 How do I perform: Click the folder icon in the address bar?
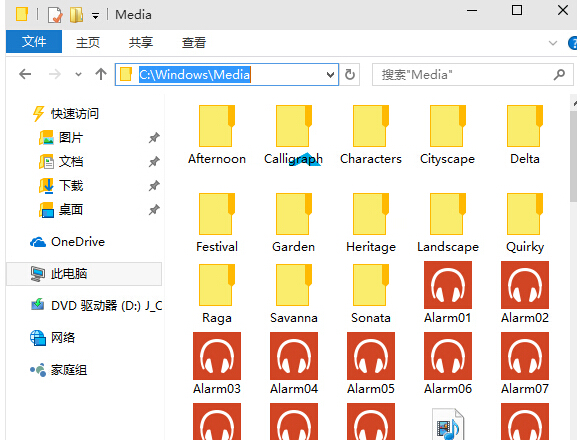[126, 74]
